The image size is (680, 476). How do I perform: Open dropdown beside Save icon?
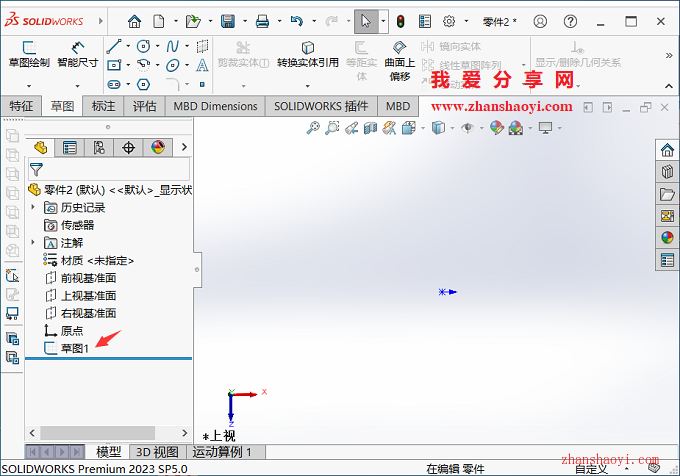[245, 21]
